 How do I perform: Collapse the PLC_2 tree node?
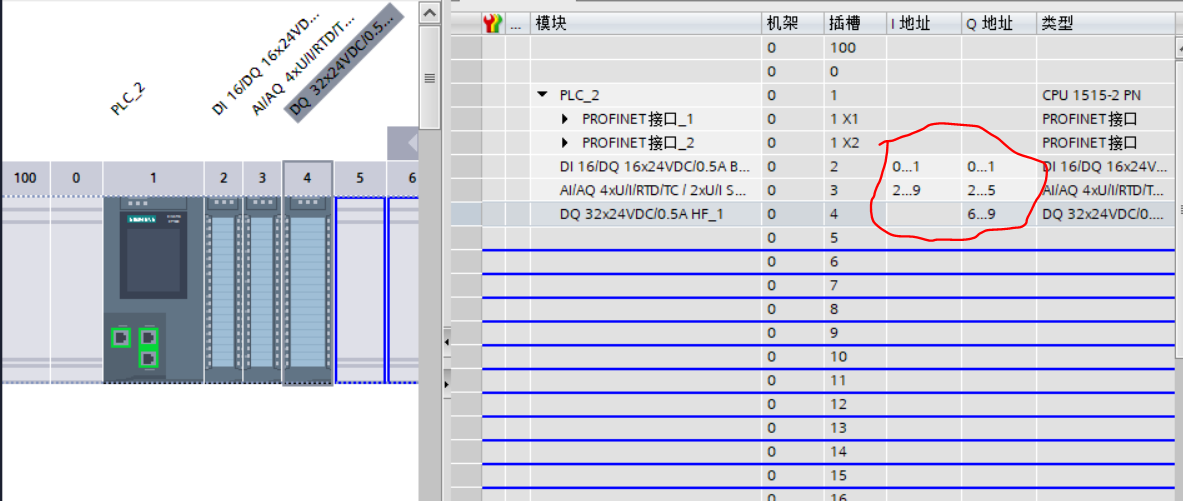pos(543,95)
